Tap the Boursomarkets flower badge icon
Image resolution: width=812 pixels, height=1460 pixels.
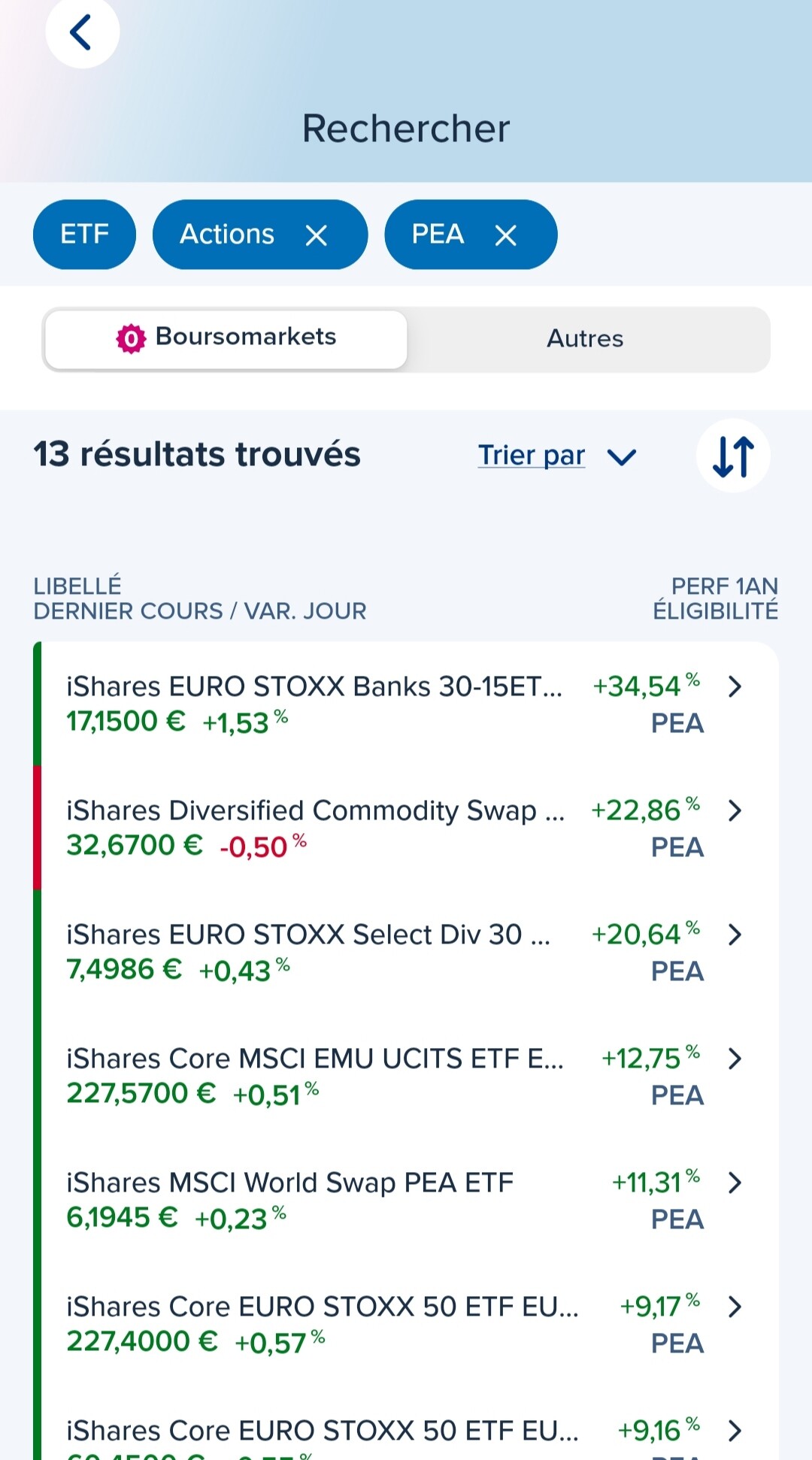131,338
